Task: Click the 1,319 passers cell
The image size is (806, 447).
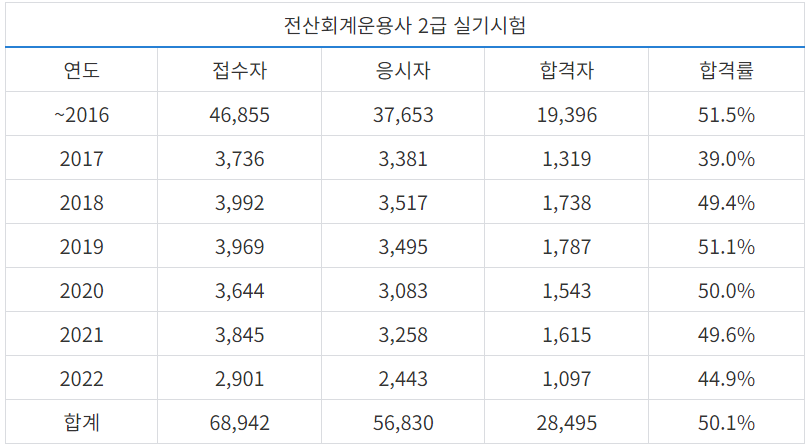Action: click(566, 158)
